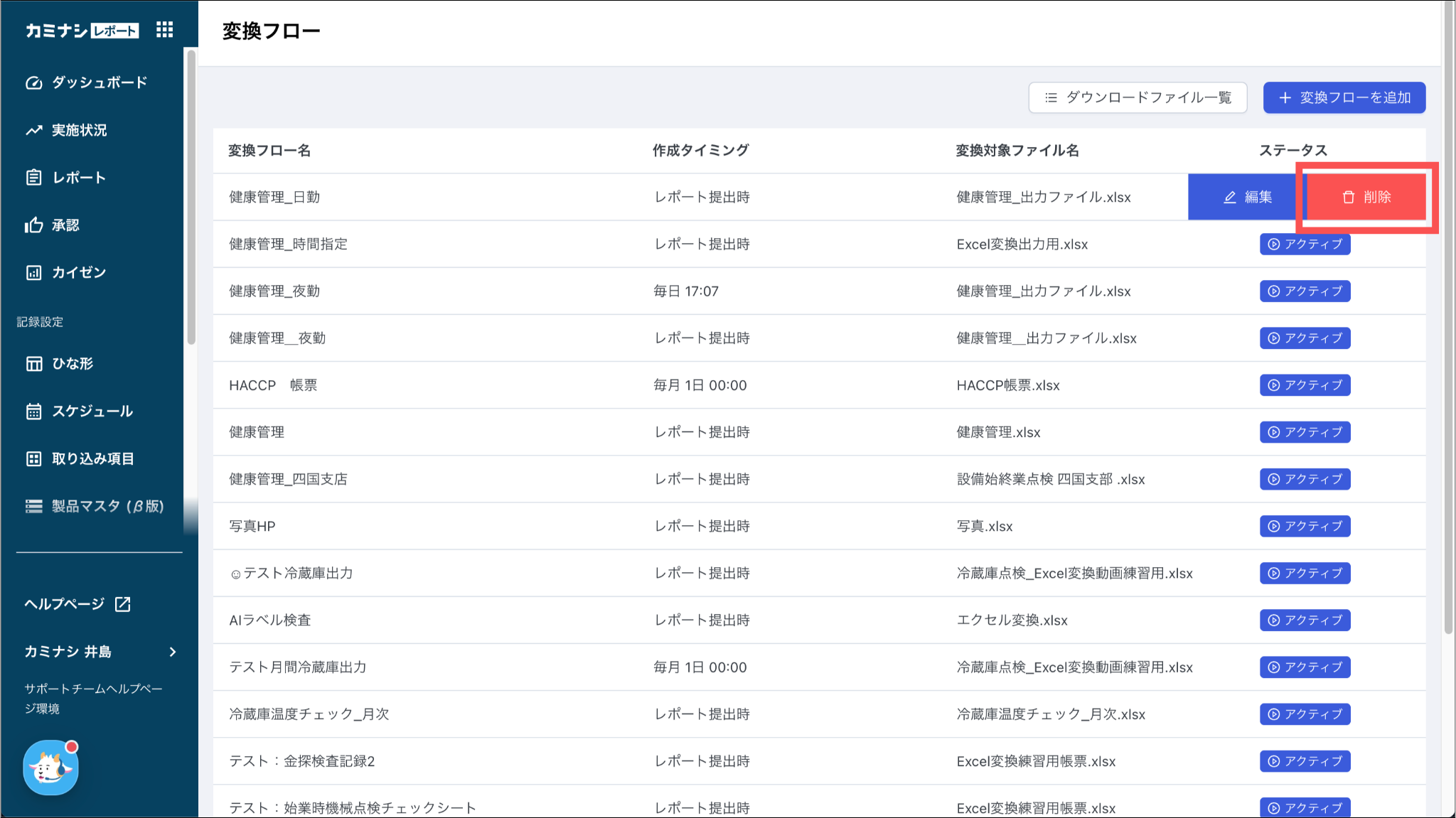This screenshot has width=1456, height=818.
Task: Toggle the アクティブ status for HACCP 帳票 row
Action: coord(1305,385)
